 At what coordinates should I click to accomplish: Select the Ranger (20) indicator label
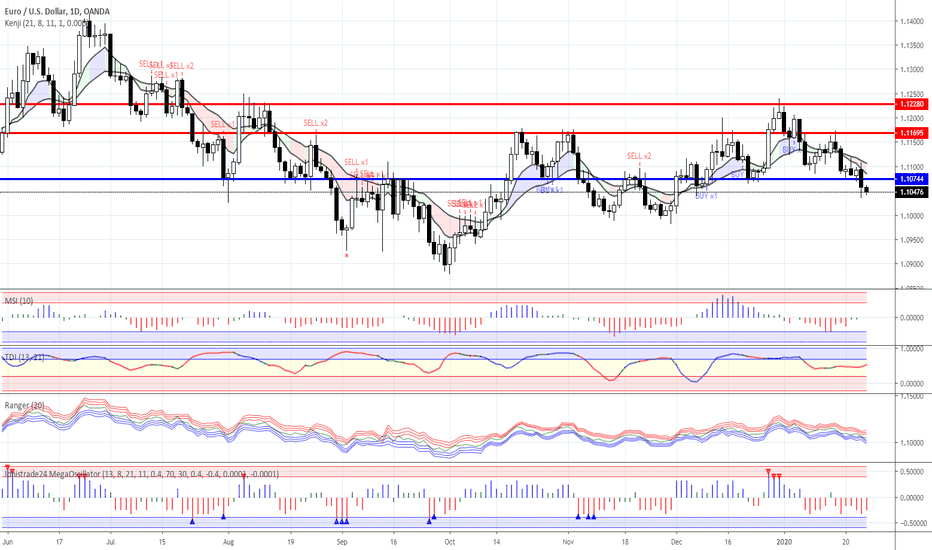[26, 404]
